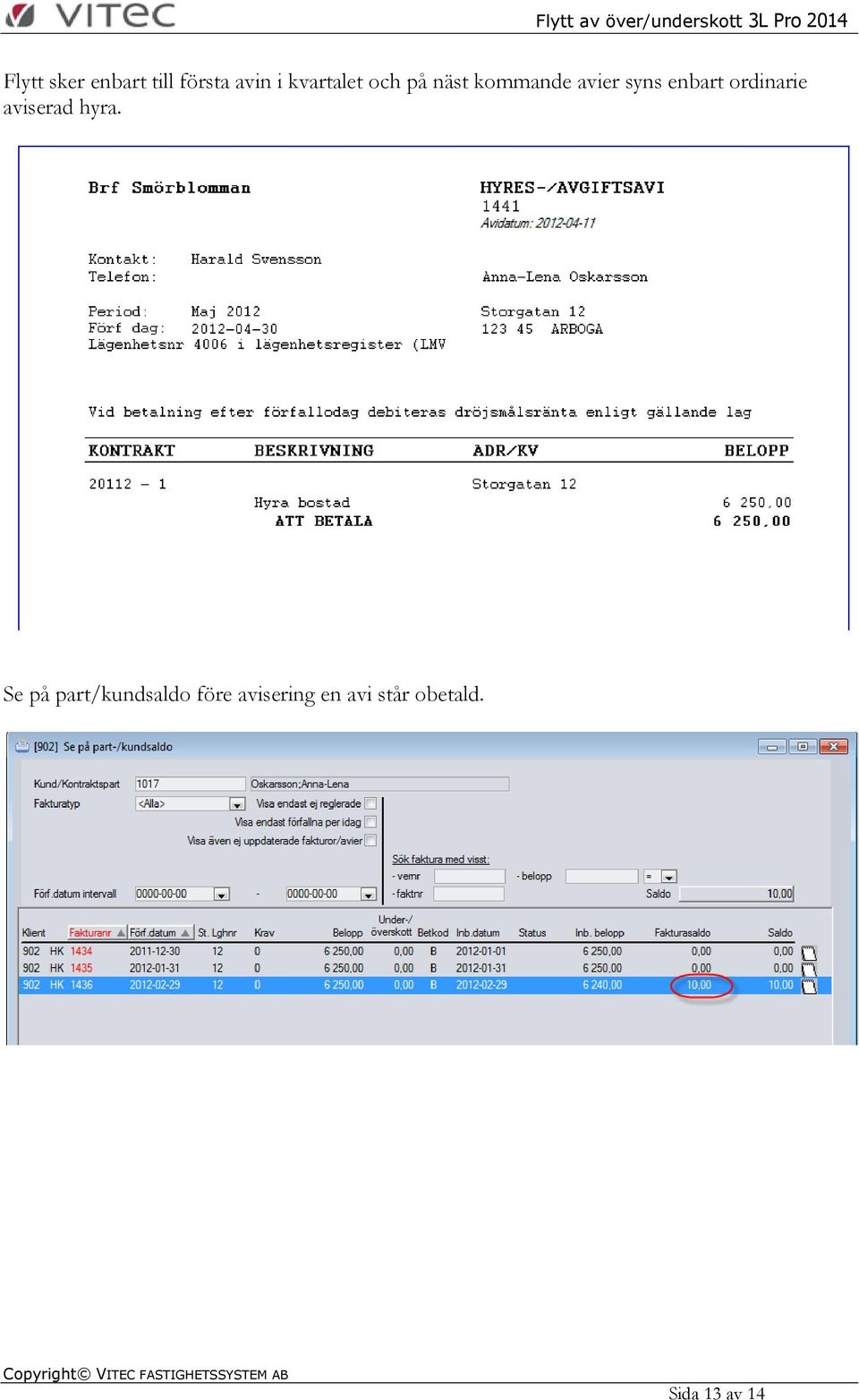Click the Inb. belopp value 6 240,00
This screenshot has height=1400, width=859.
[602, 985]
